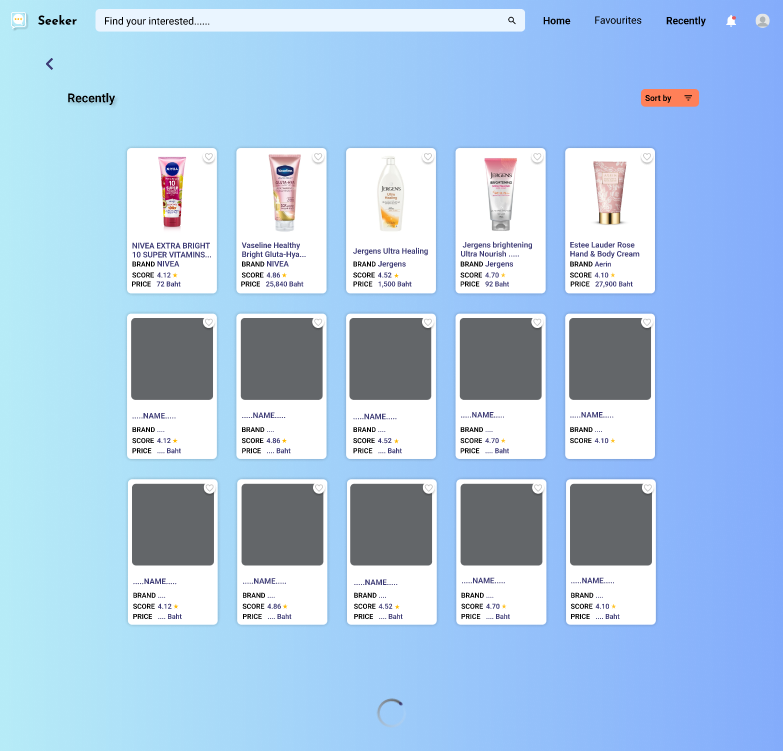Go to the Home tab
Screen dimensions: 783x751
pos(556,21)
